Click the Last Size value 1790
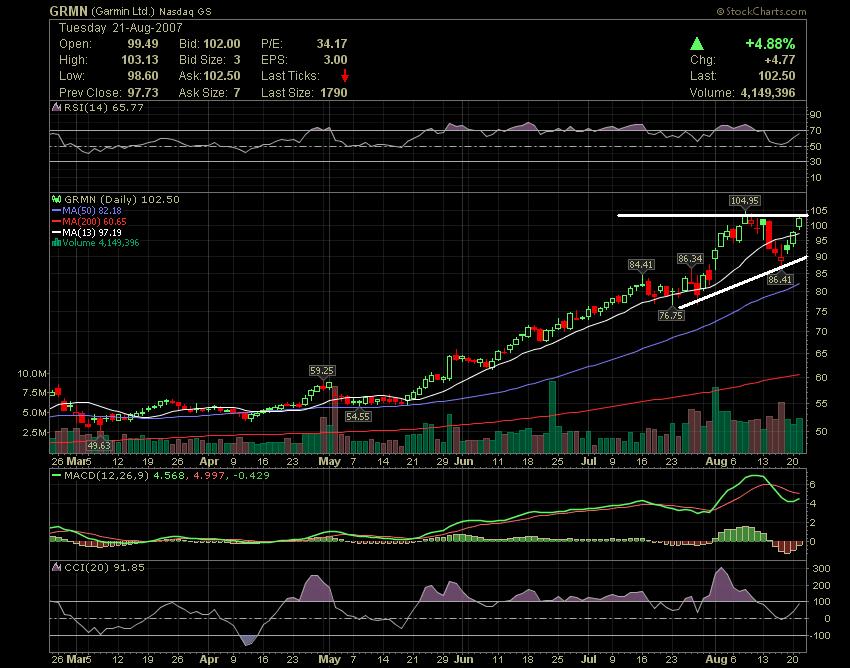This screenshot has width=850, height=668. point(334,93)
